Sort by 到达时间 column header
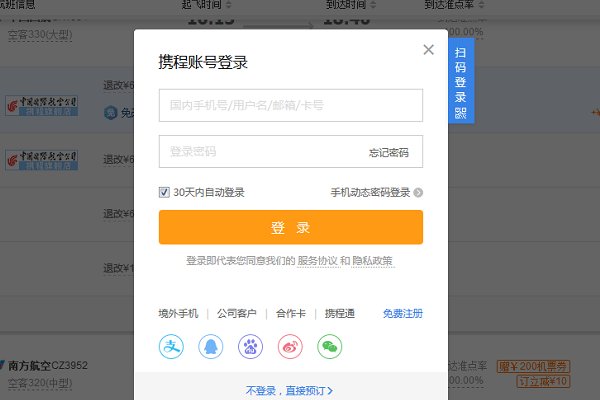Image resolution: width=600 pixels, height=400 pixels. pos(351,5)
